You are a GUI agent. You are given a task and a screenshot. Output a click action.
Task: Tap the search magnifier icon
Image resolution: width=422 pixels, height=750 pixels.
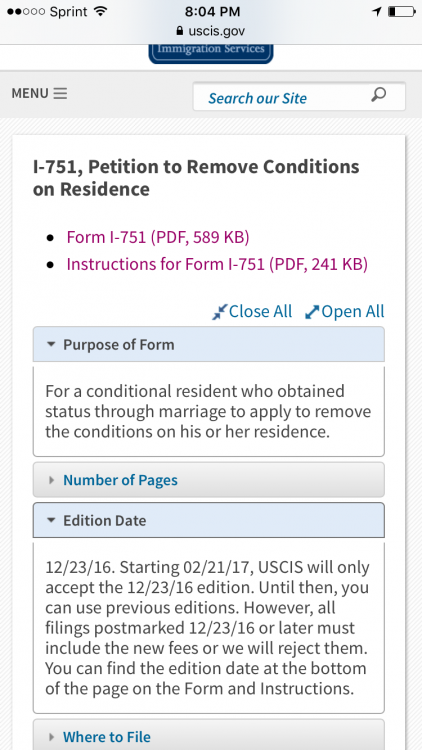point(378,95)
